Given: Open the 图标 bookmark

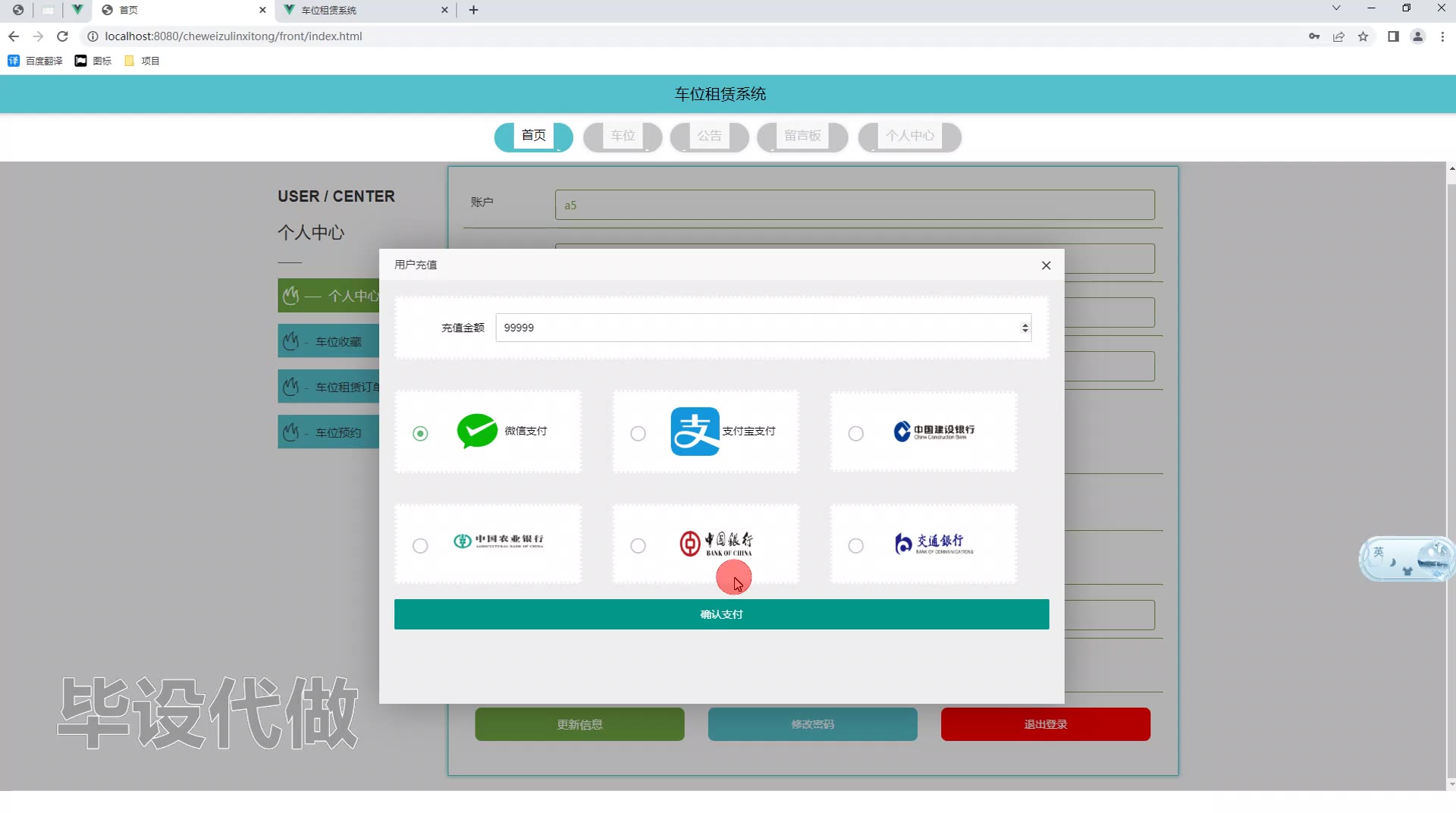Looking at the screenshot, I should 93,61.
